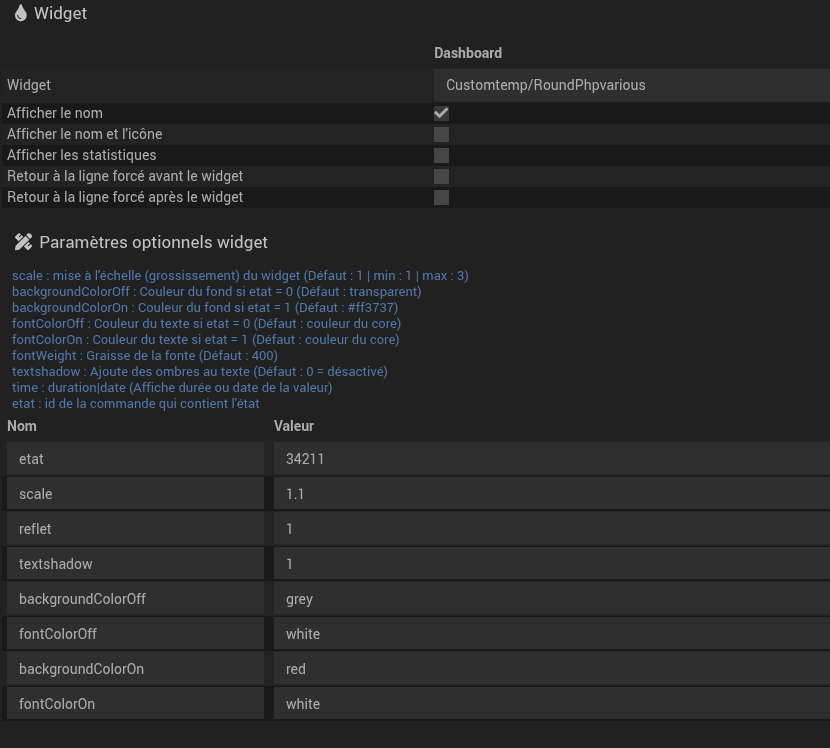Click the fontColorOff name field
The width and height of the screenshot is (830, 748).
pyautogui.click(x=135, y=634)
